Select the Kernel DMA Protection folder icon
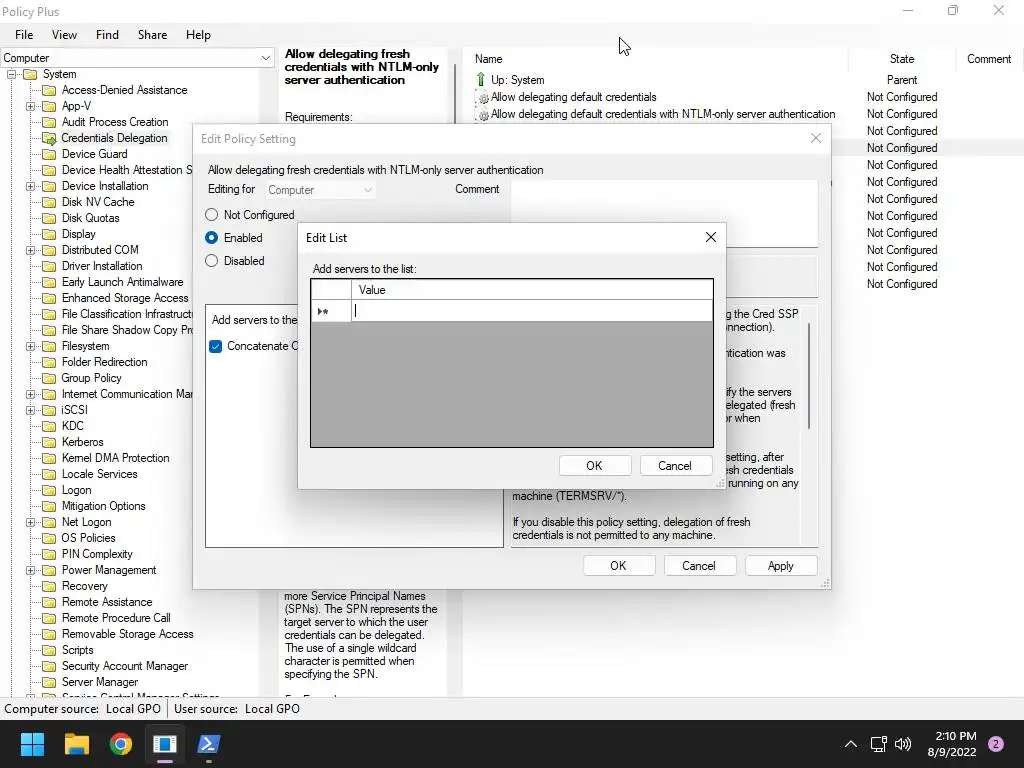The height and width of the screenshot is (768, 1024). point(49,458)
